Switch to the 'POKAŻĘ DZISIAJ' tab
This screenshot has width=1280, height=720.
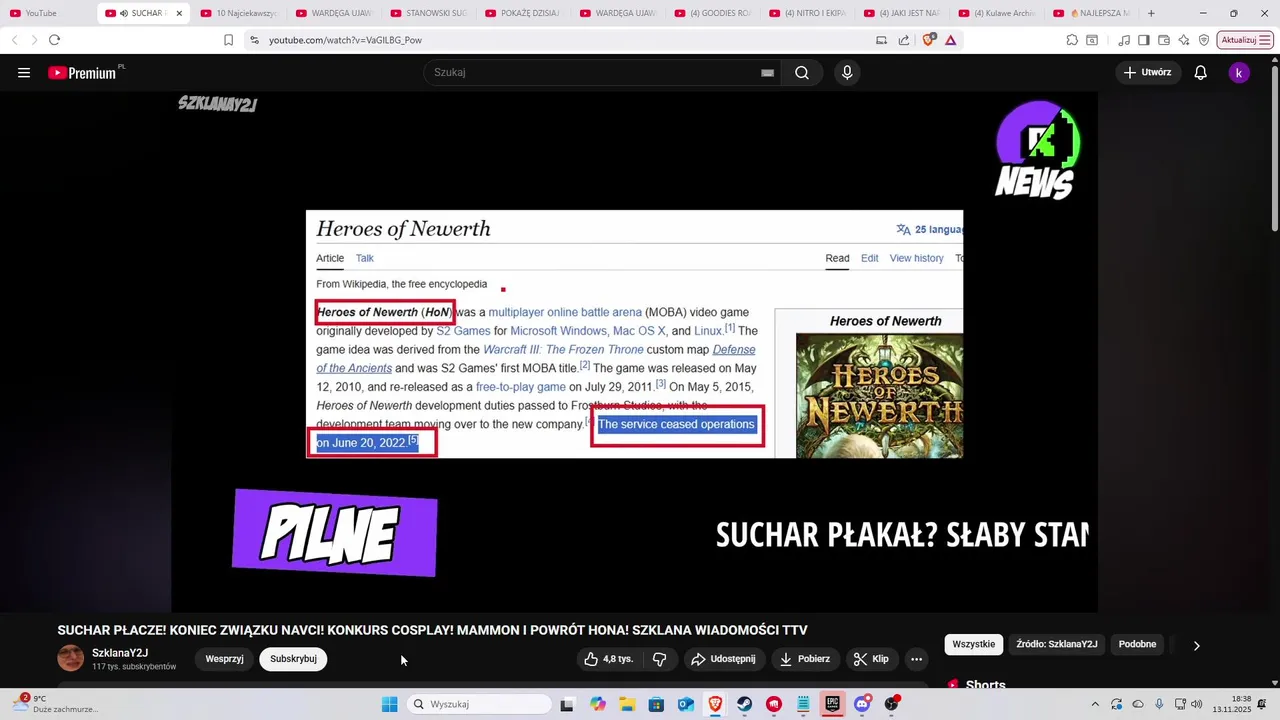click(x=525, y=13)
